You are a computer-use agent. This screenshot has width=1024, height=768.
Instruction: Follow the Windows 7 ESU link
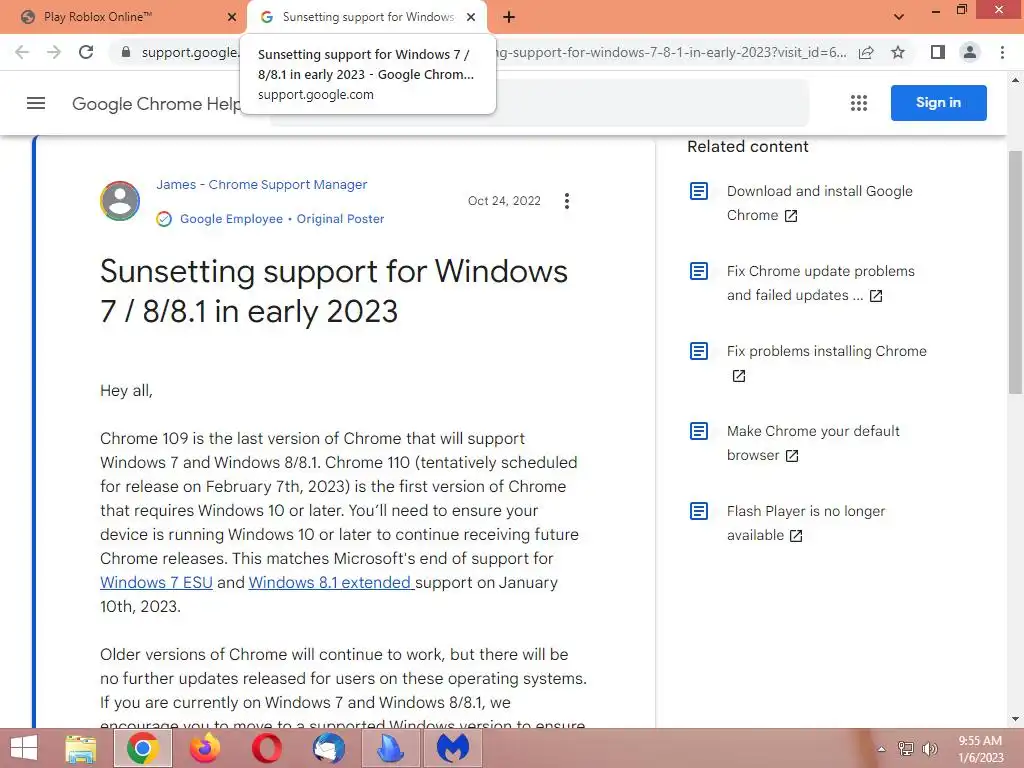(156, 583)
